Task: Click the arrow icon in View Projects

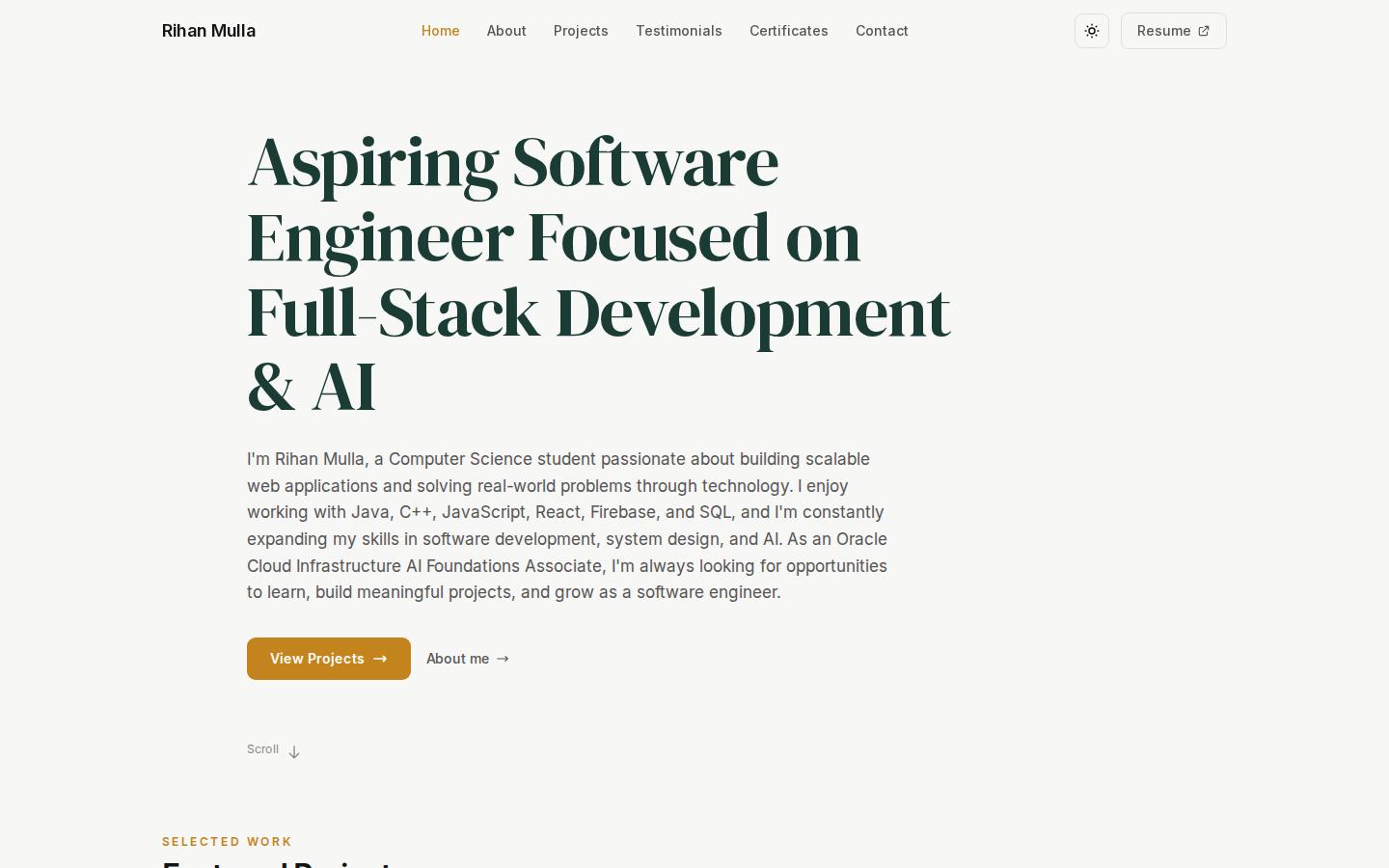Action: [380, 659]
